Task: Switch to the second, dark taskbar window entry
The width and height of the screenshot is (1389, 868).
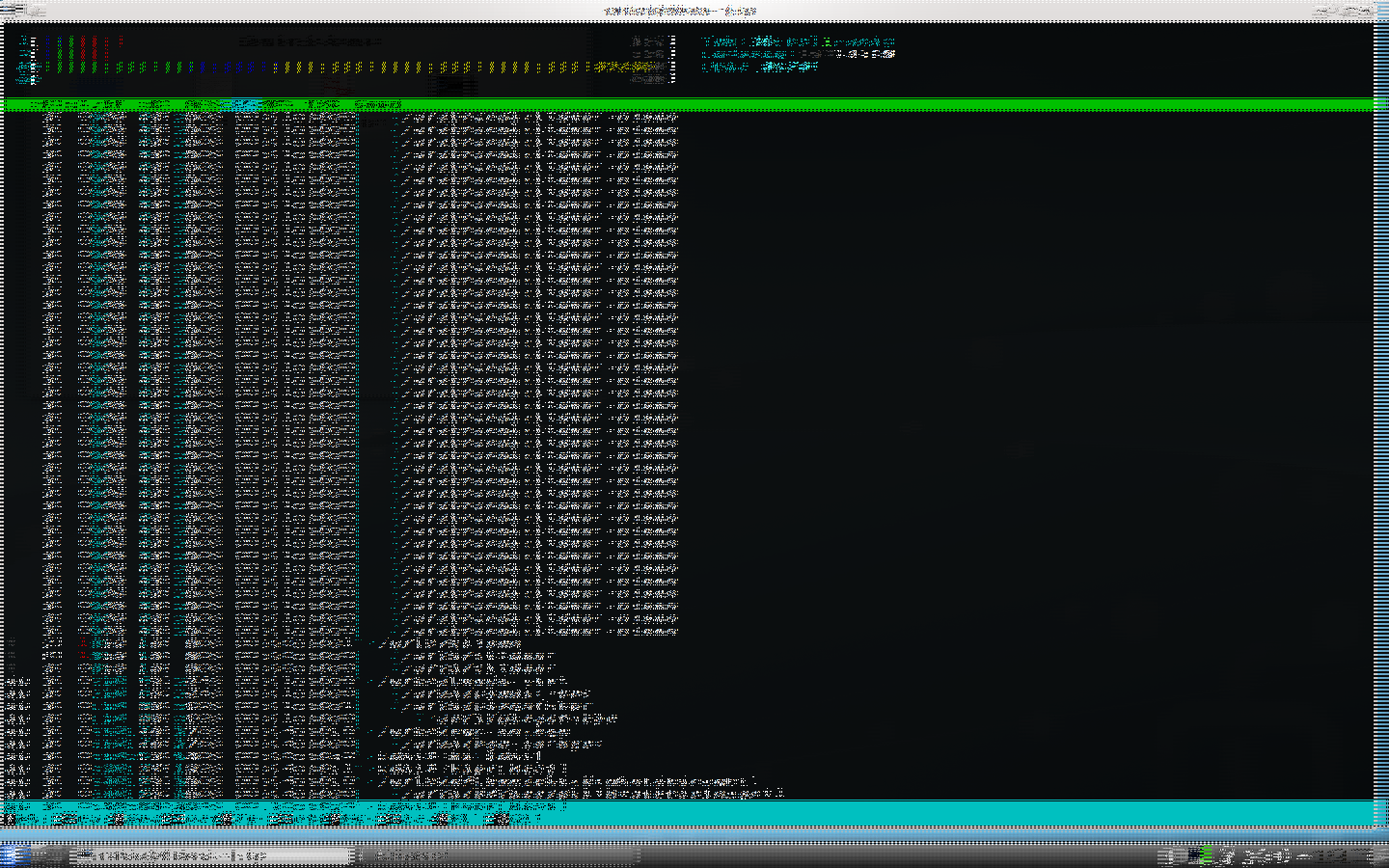Action: point(500,855)
